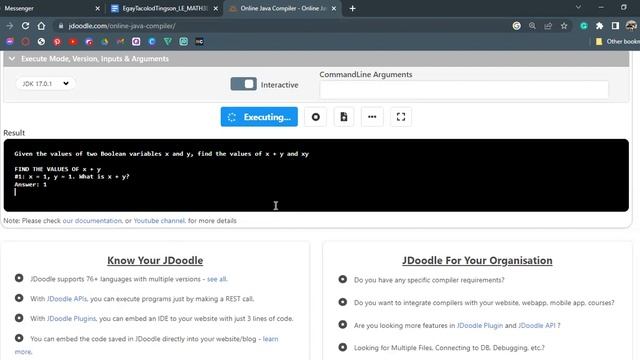The height and width of the screenshot is (360, 640).
Task: Open the first purple bookmark icon
Action: (10, 41)
